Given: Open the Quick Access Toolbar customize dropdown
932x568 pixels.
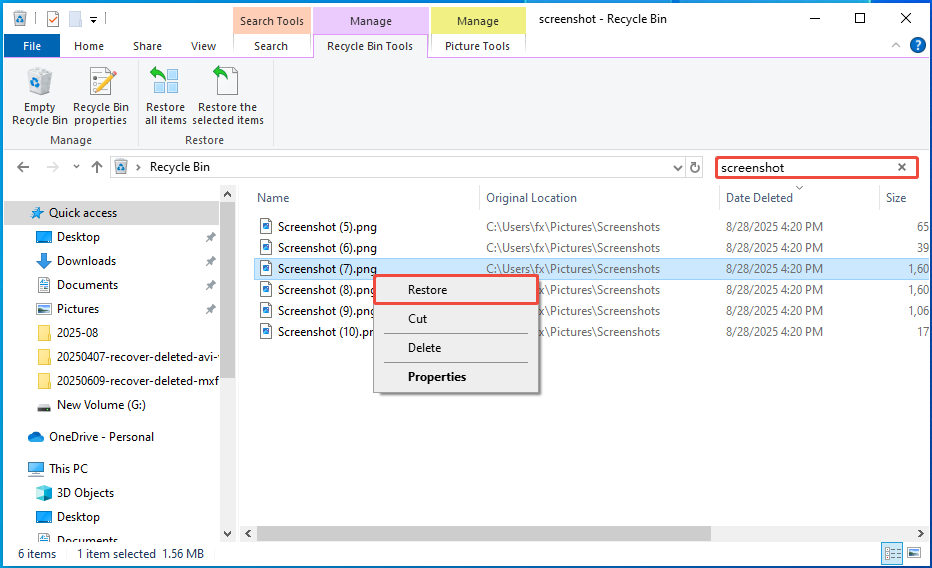Looking at the screenshot, I should (94, 19).
